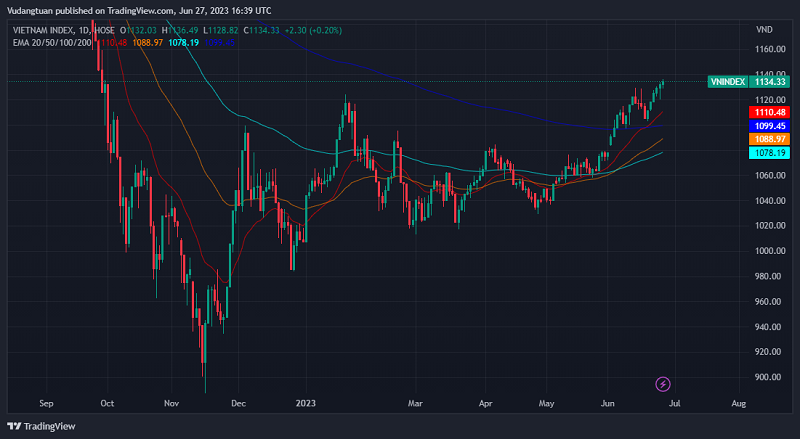Click the red 1110.48 EMA price label
800x439 pixels.
point(769,113)
